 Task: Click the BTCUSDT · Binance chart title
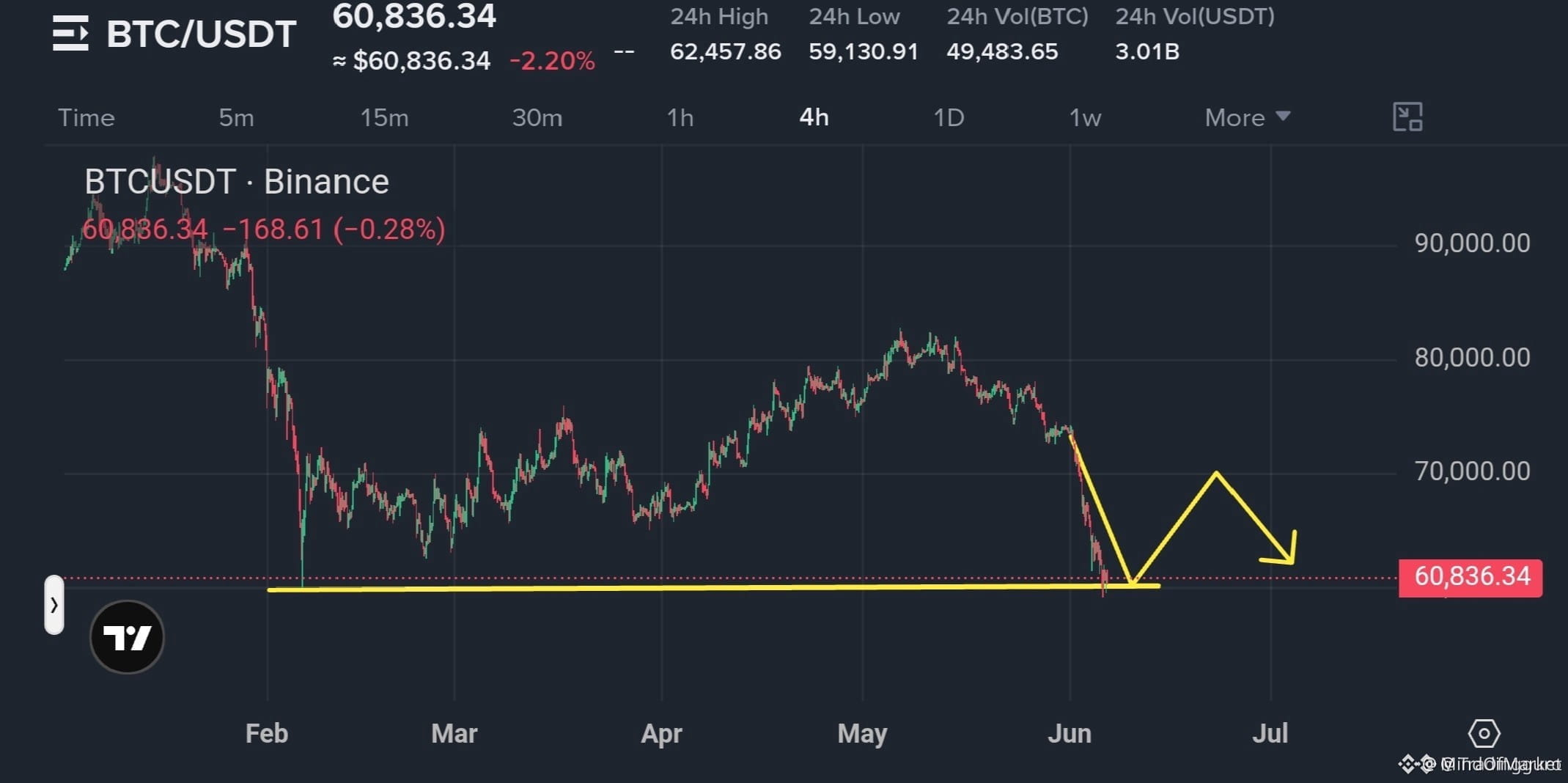click(236, 181)
